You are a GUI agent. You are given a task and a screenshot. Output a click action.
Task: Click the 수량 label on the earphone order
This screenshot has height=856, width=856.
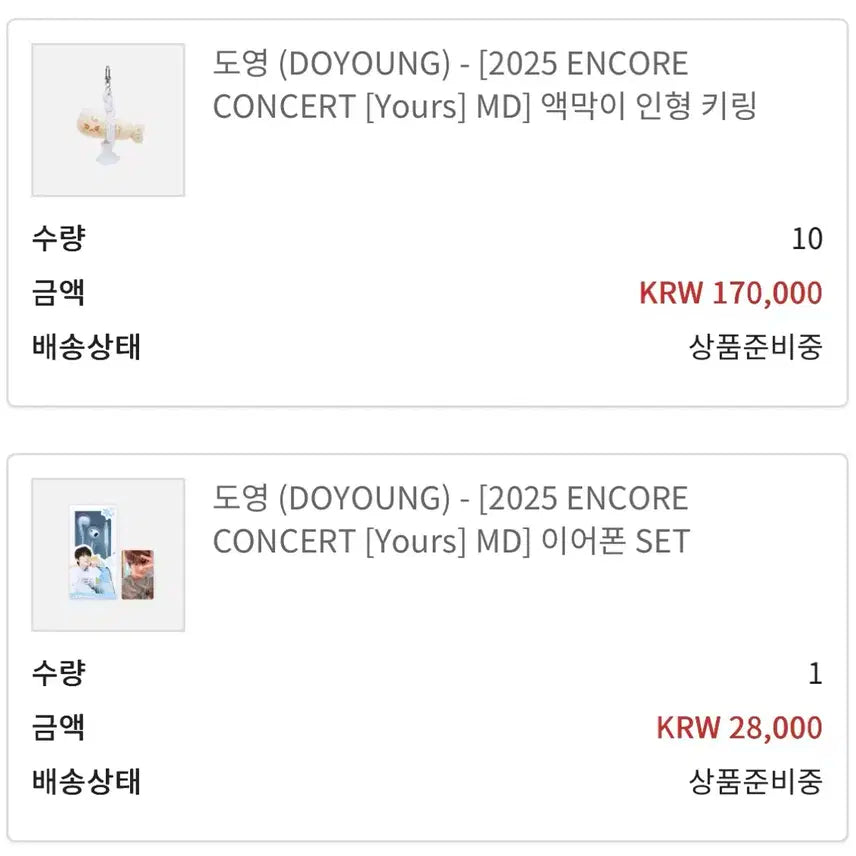pyautogui.click(x=58, y=673)
